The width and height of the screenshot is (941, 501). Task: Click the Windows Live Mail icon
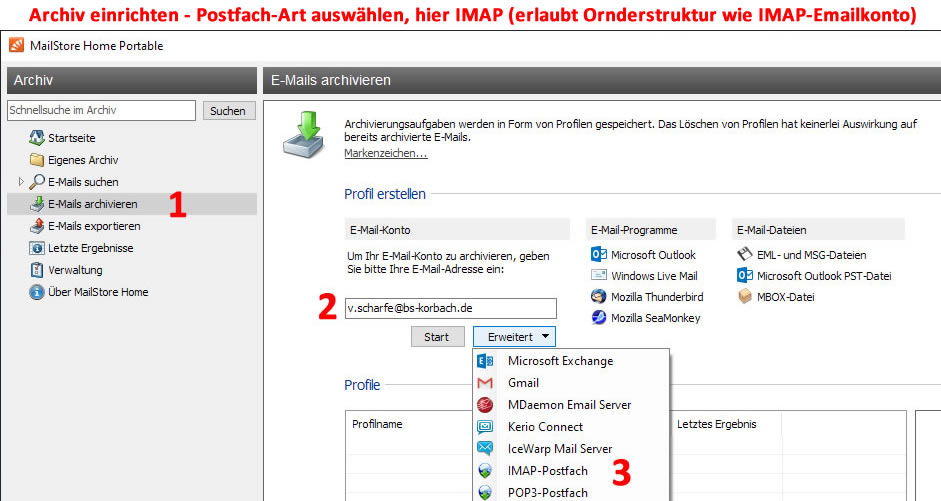tap(598, 275)
